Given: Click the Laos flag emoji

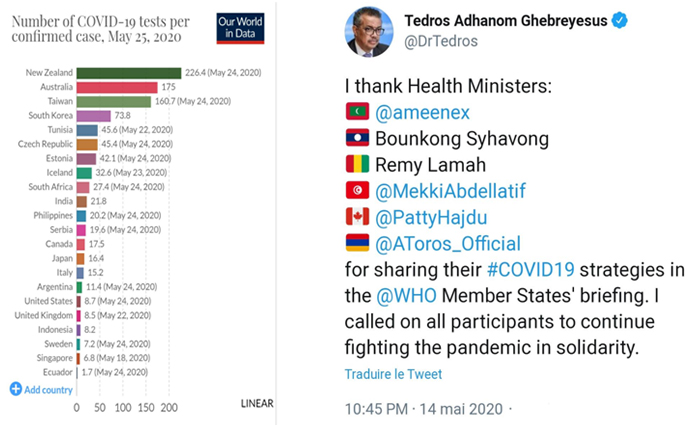Looking at the screenshot, I should [357, 138].
